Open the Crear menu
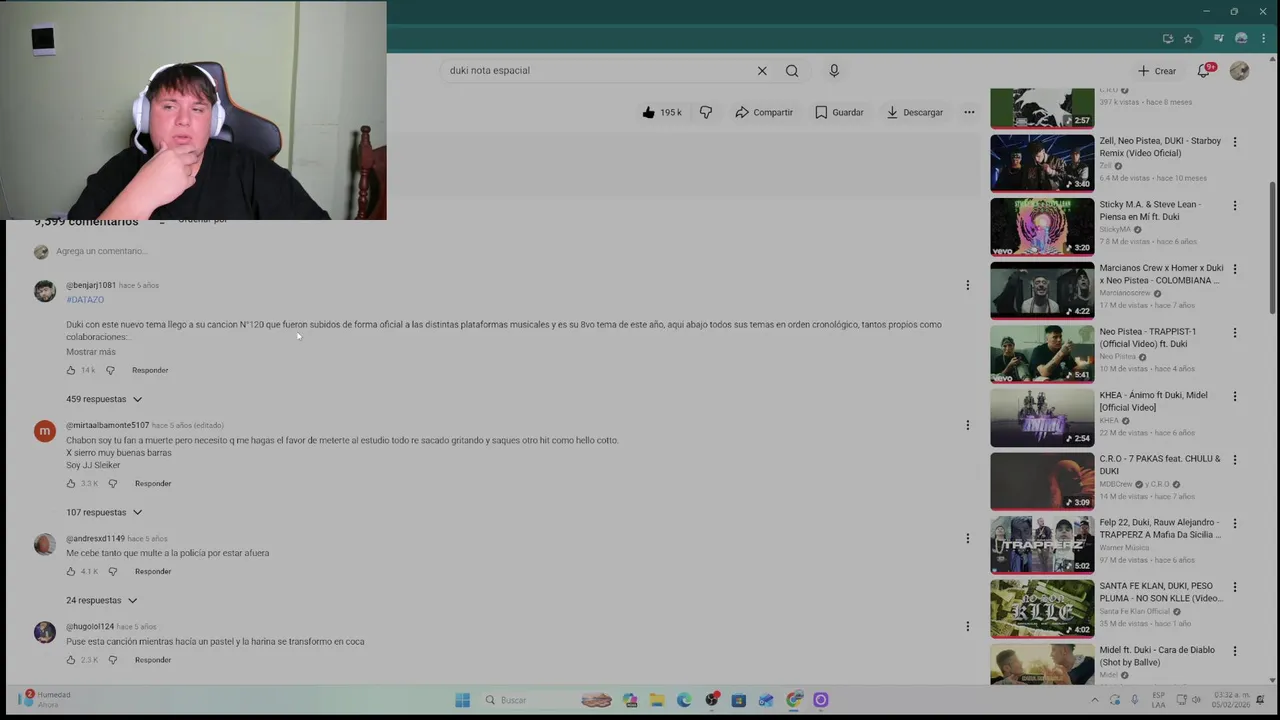 tap(1157, 71)
